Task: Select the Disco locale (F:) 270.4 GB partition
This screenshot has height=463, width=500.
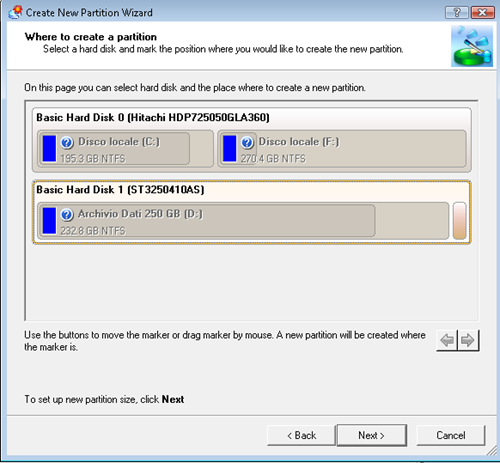Action: [x=342, y=149]
